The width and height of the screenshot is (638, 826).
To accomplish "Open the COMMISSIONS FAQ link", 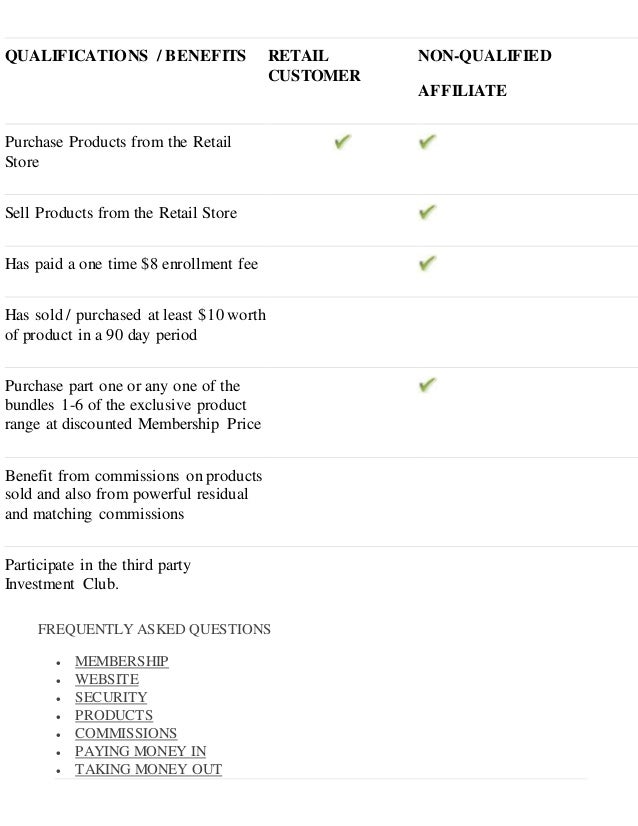I will tap(126, 733).
